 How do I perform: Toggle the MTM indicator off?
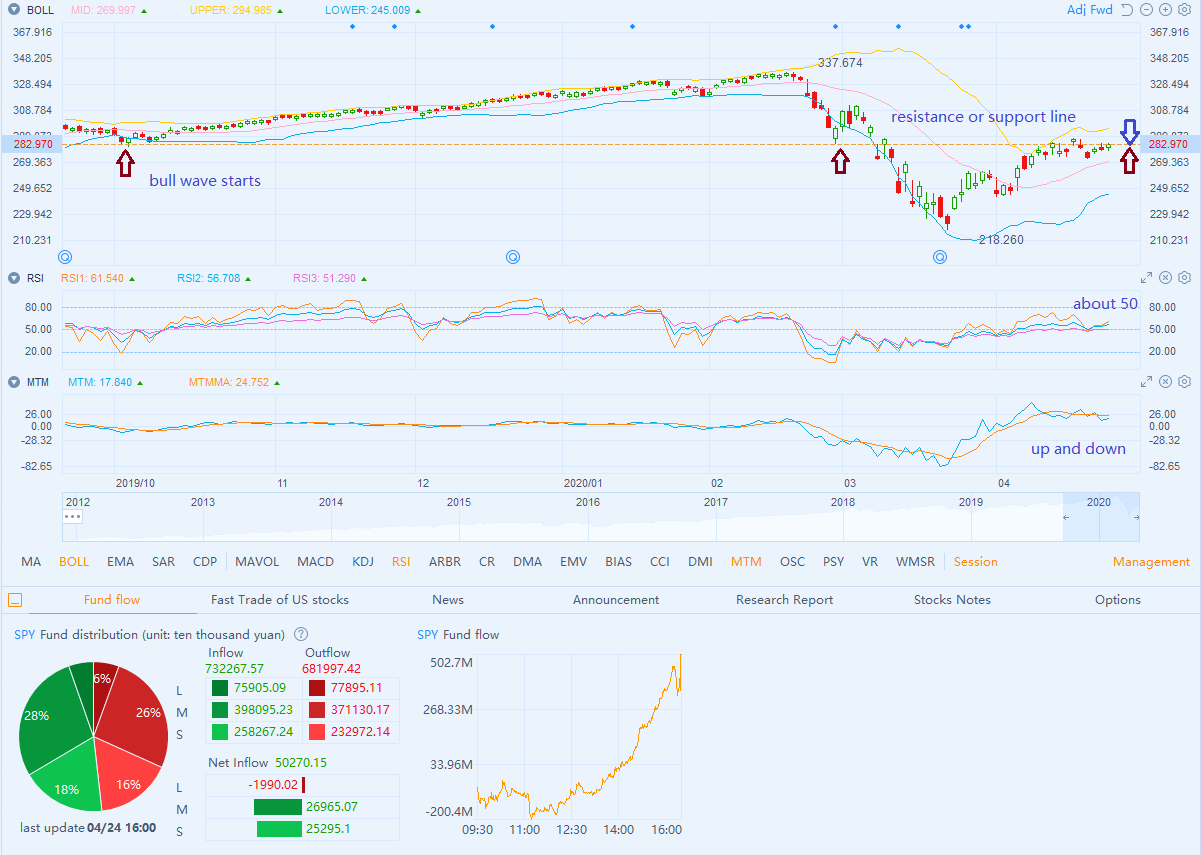click(x=746, y=562)
